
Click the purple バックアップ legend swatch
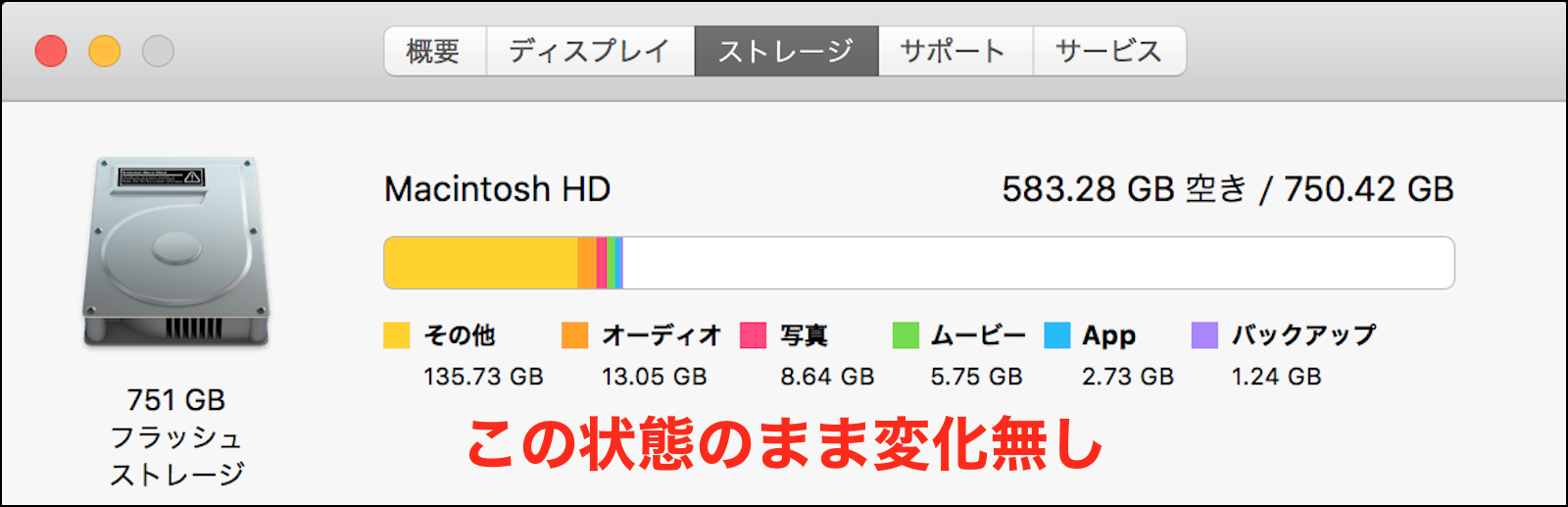(1204, 335)
